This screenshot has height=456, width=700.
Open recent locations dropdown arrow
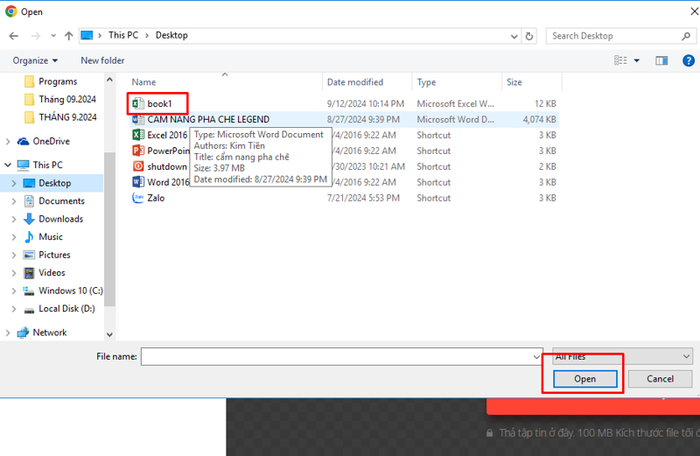(x=53, y=36)
